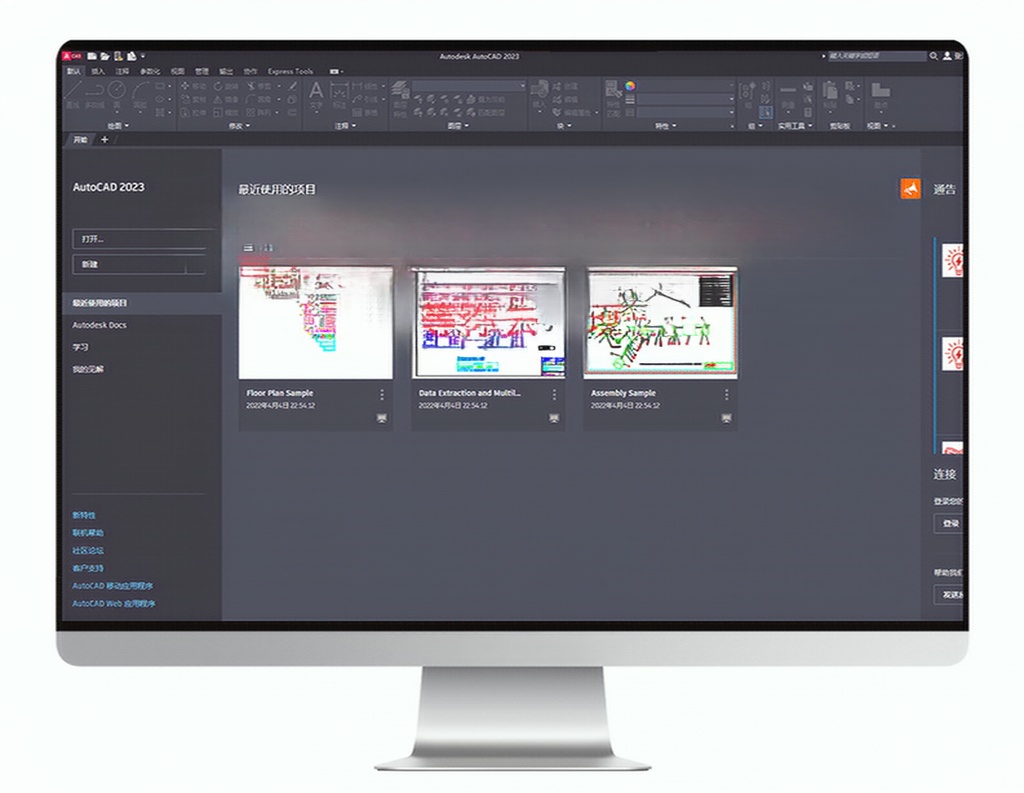This screenshot has height=793, width=1024.
Task: Switch recent projects to grid view
Action: click(x=267, y=248)
